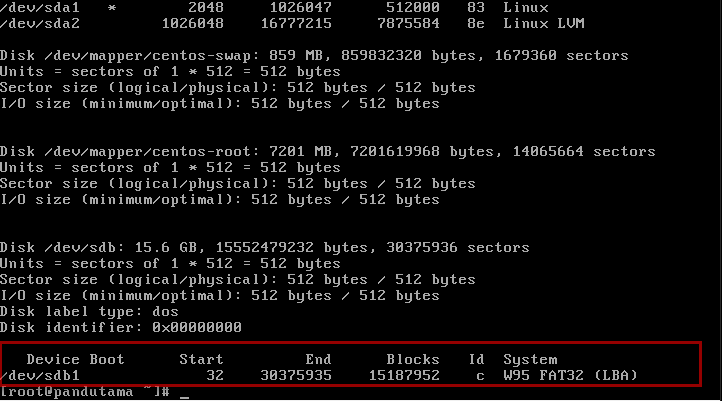
Task: Click the /dev/sda1 partition name
Action: pyautogui.click(x=37, y=7)
